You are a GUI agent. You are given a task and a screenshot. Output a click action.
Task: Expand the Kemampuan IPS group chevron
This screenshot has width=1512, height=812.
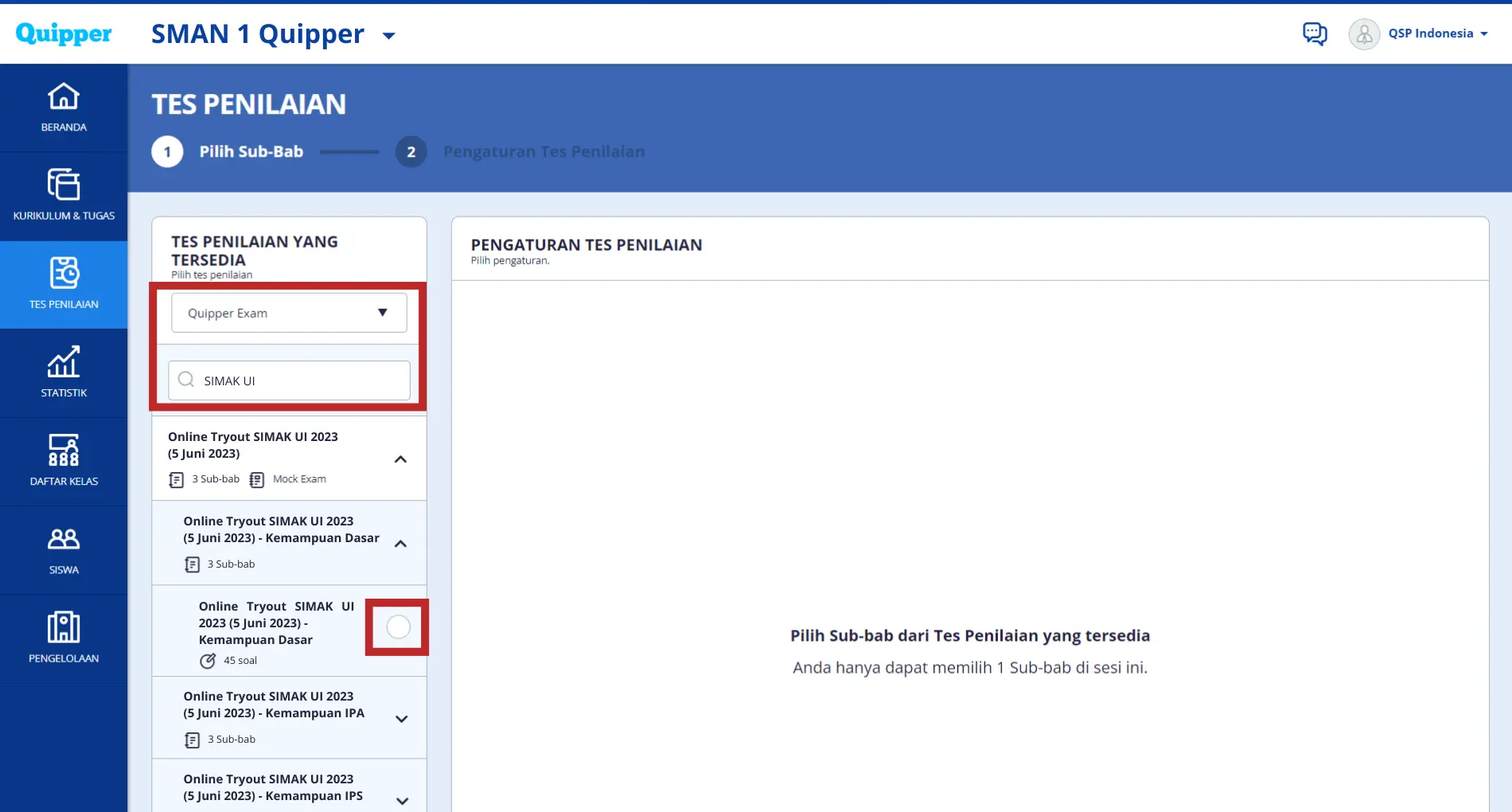pyautogui.click(x=402, y=801)
